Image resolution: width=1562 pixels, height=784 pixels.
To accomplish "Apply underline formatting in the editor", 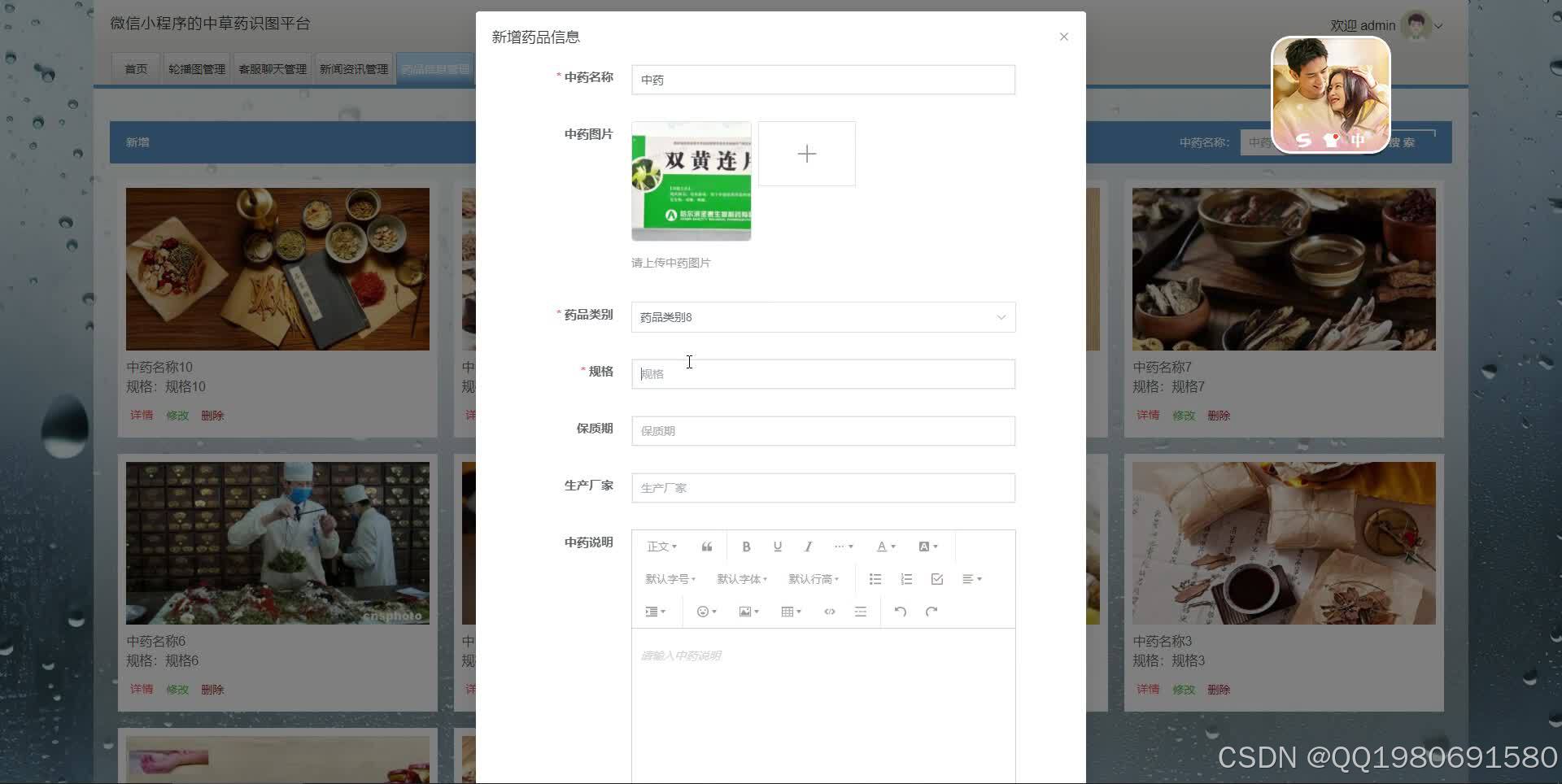I will [776, 546].
